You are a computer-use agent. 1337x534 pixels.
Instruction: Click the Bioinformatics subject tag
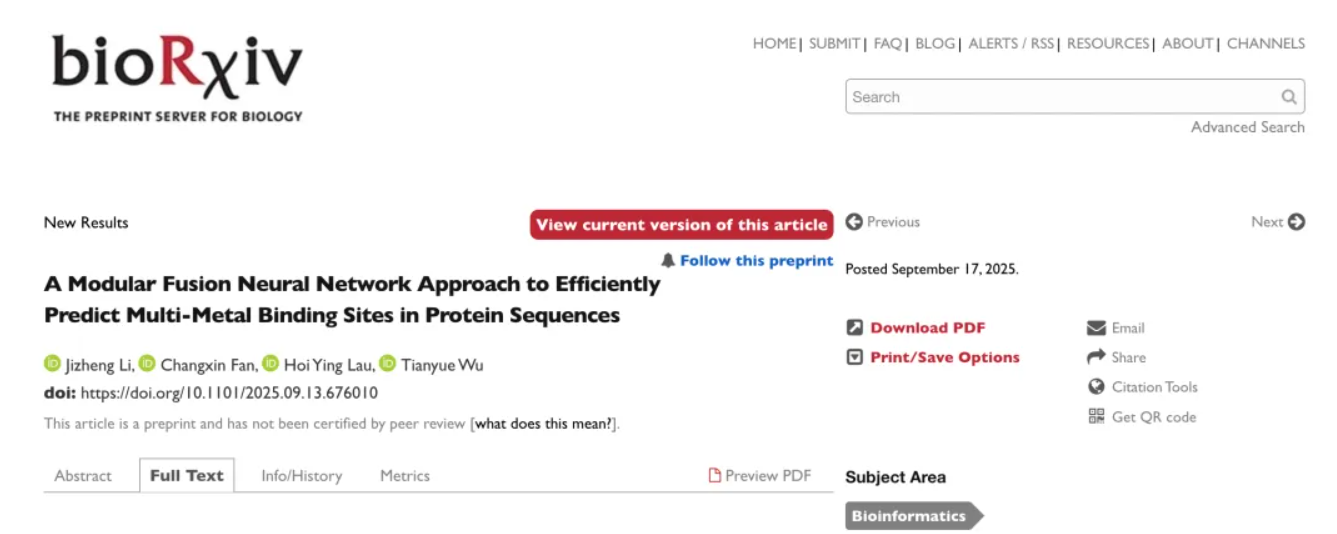point(909,516)
